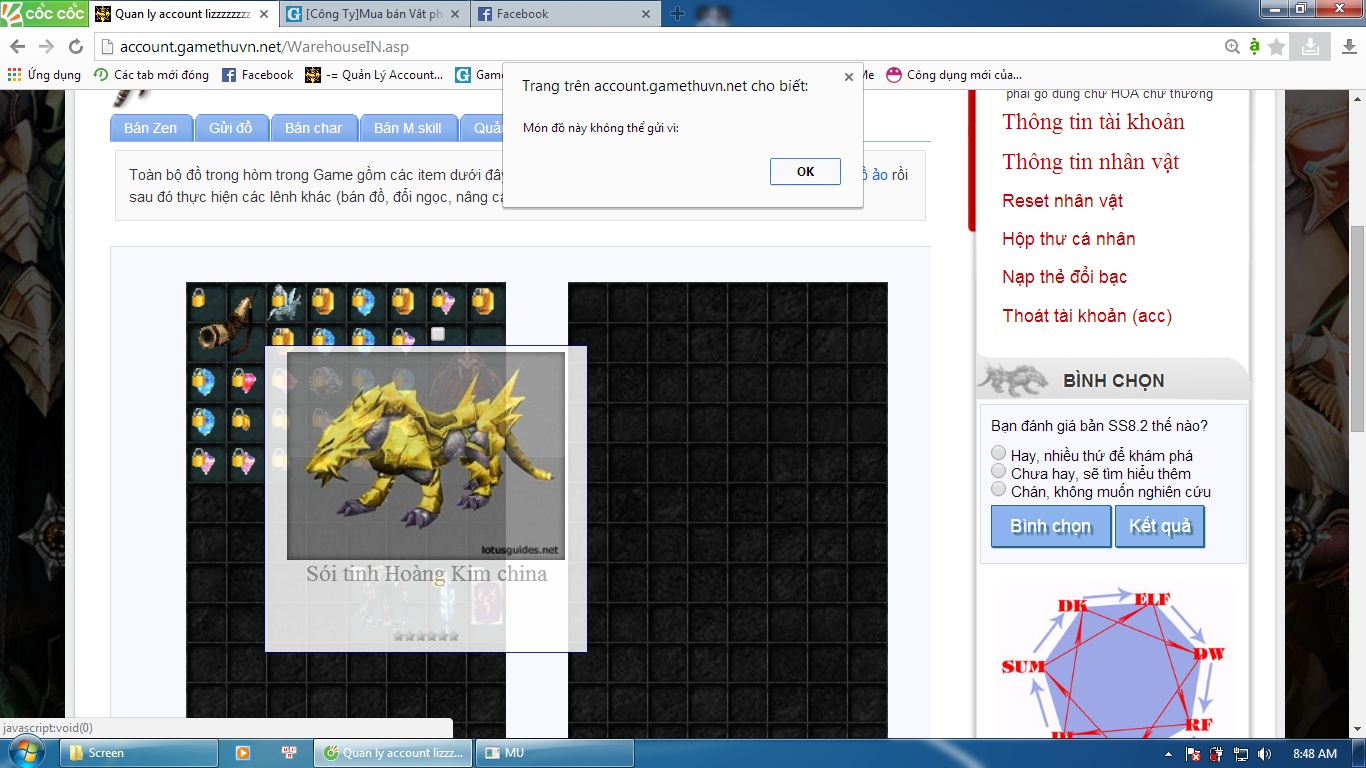Click the lone padlock in first slot

(x=199, y=299)
